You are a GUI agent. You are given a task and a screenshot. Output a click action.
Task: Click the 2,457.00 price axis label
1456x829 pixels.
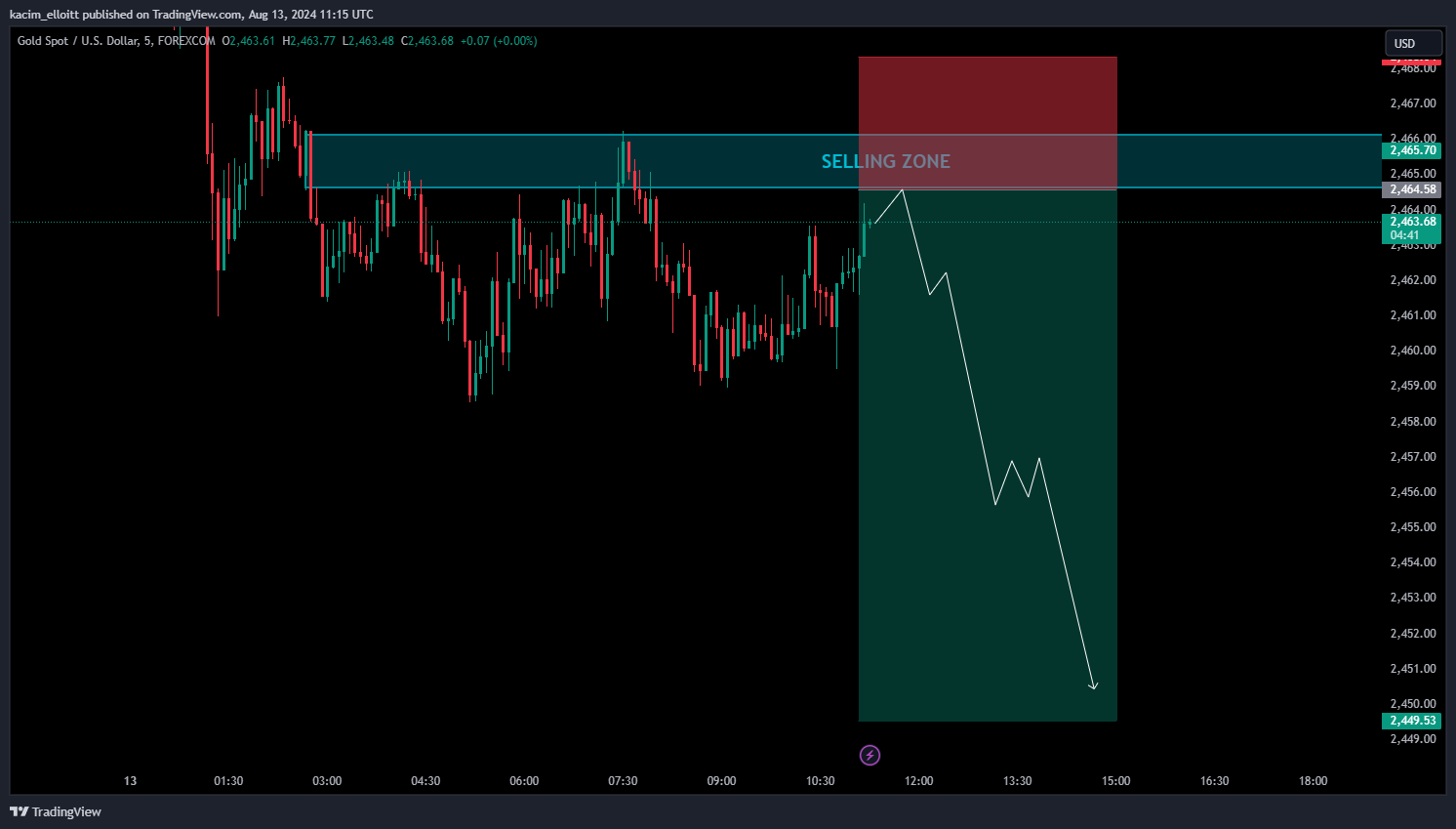pos(1413,457)
